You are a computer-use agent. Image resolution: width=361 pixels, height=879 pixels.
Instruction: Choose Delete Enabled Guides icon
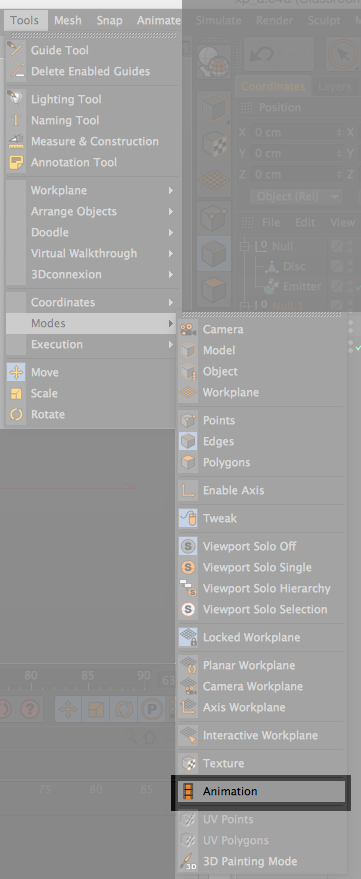point(16,71)
